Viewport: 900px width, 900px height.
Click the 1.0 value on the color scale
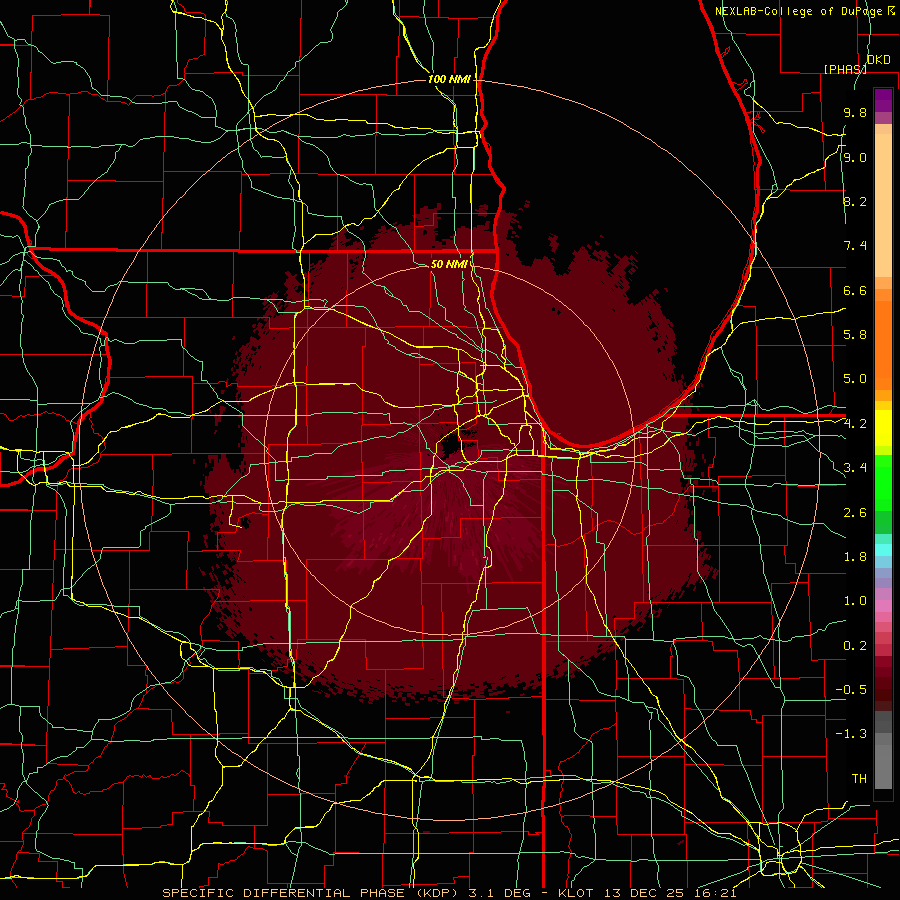click(x=855, y=601)
